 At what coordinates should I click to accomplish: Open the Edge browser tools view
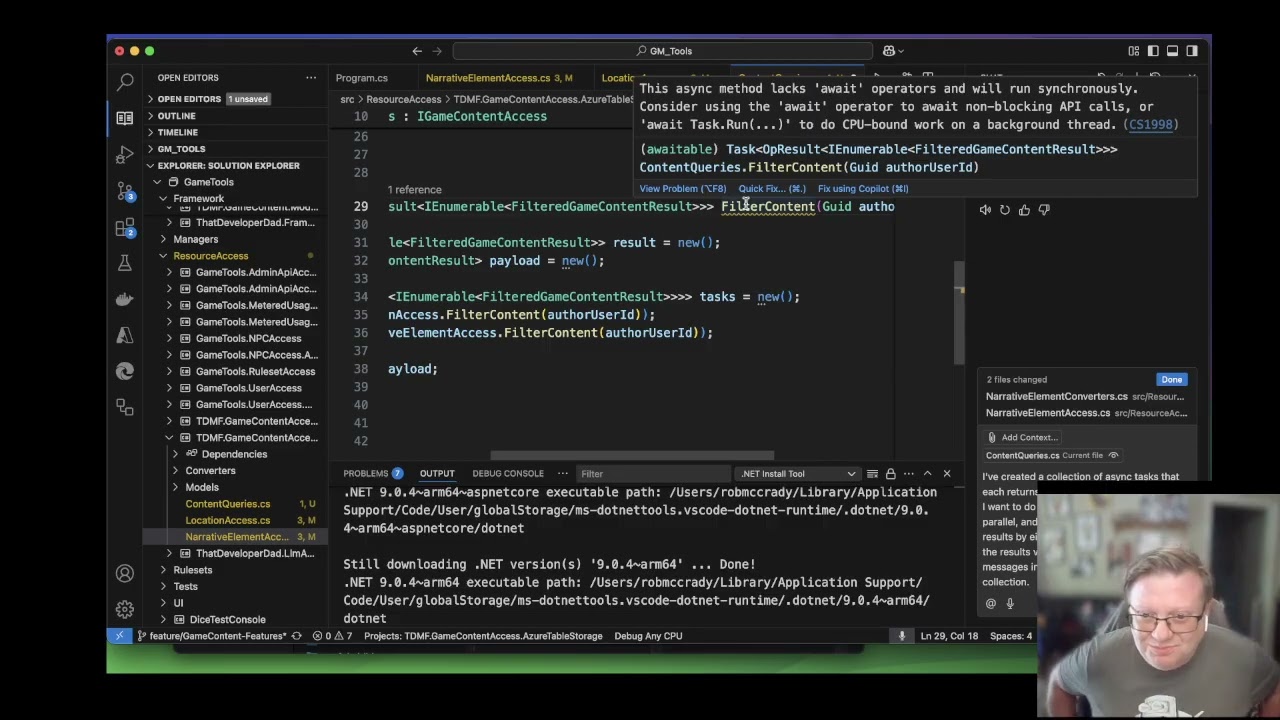[125, 371]
